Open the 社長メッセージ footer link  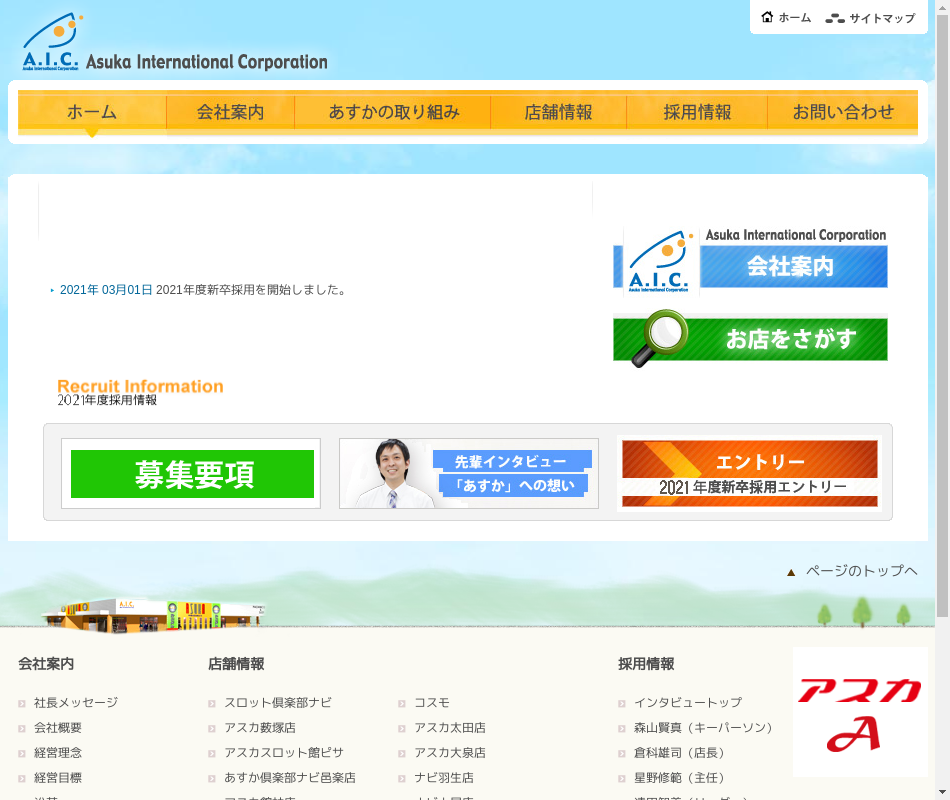tap(75, 703)
